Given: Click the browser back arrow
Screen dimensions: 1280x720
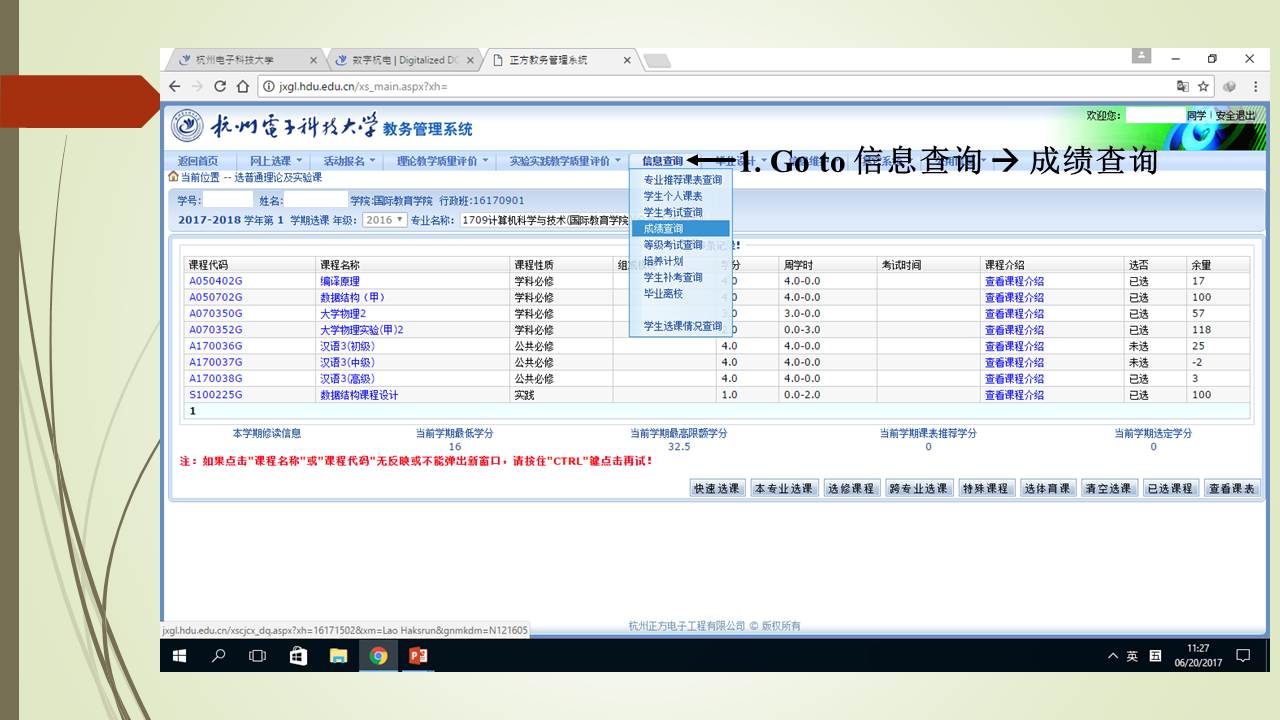Looking at the screenshot, I should pyautogui.click(x=175, y=87).
